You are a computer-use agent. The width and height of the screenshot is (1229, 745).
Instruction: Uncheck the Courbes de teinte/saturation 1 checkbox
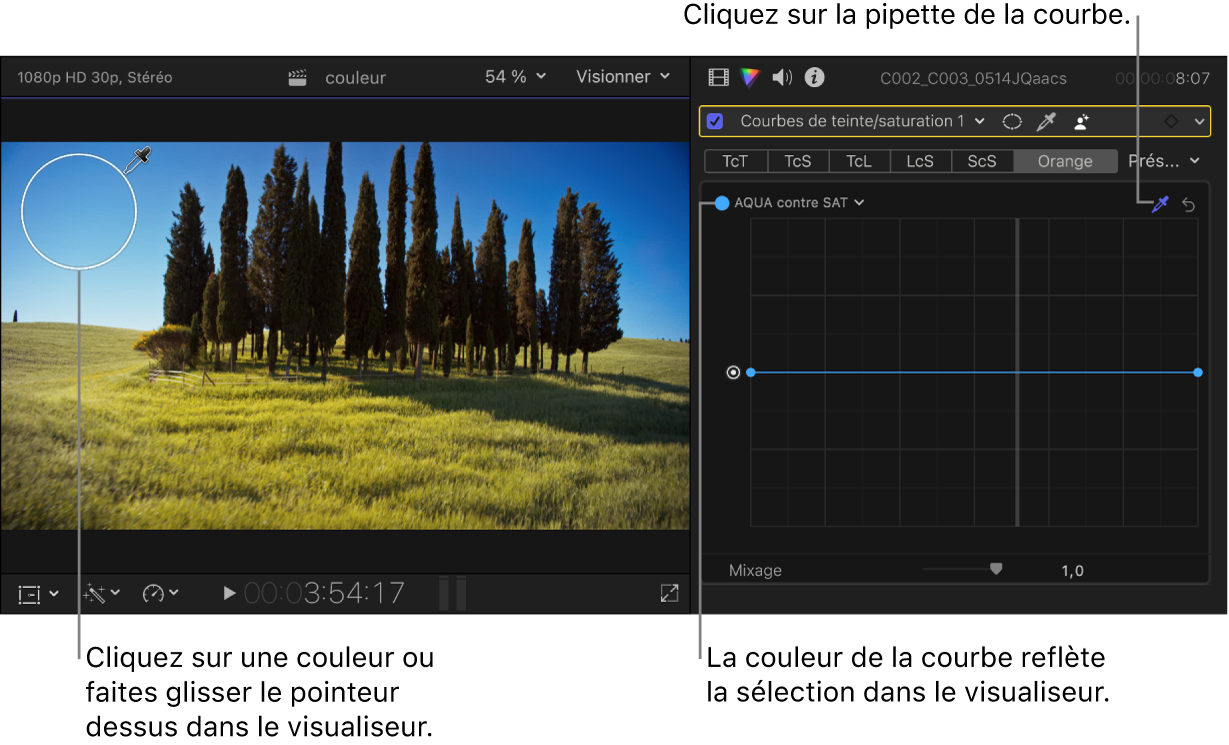(x=715, y=121)
